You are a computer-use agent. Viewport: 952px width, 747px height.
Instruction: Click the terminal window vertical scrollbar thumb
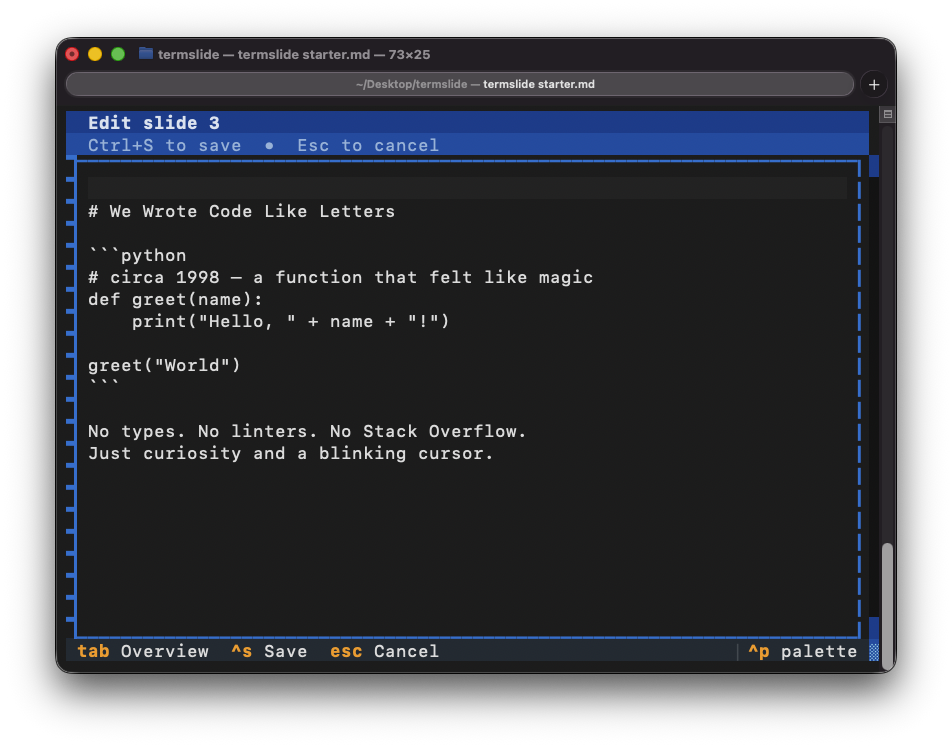click(x=887, y=605)
